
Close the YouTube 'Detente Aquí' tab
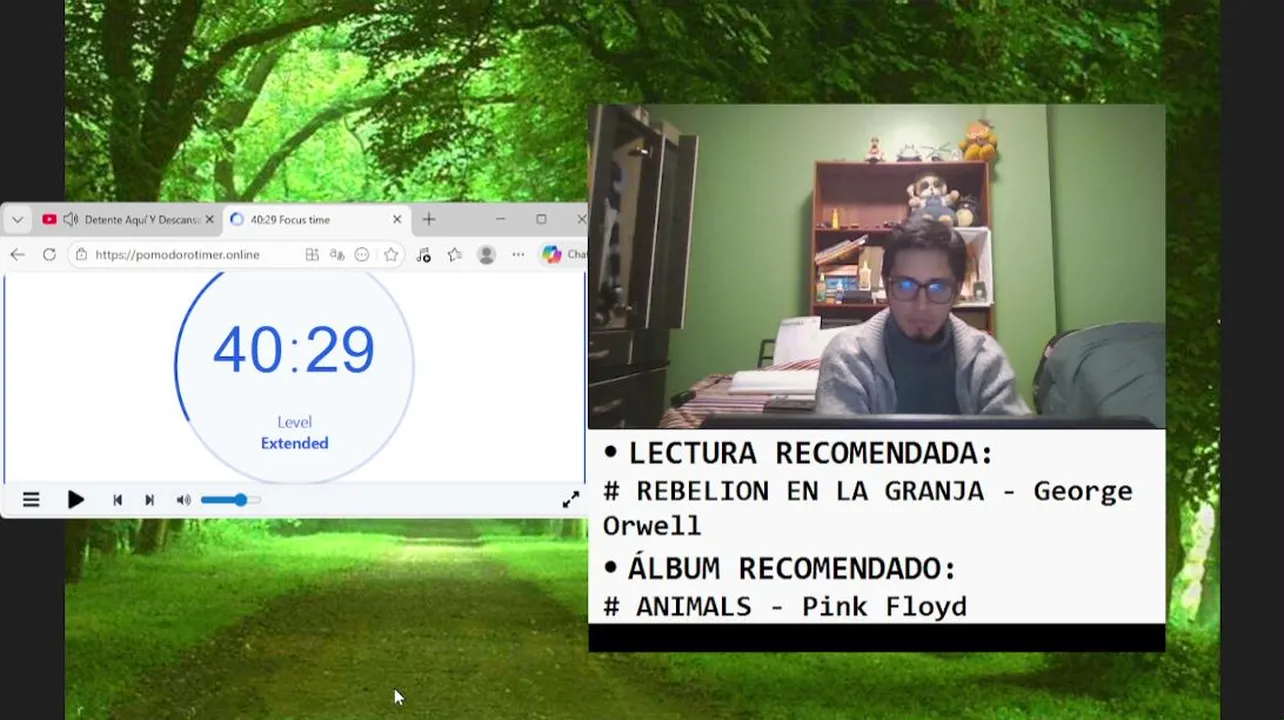(209, 220)
